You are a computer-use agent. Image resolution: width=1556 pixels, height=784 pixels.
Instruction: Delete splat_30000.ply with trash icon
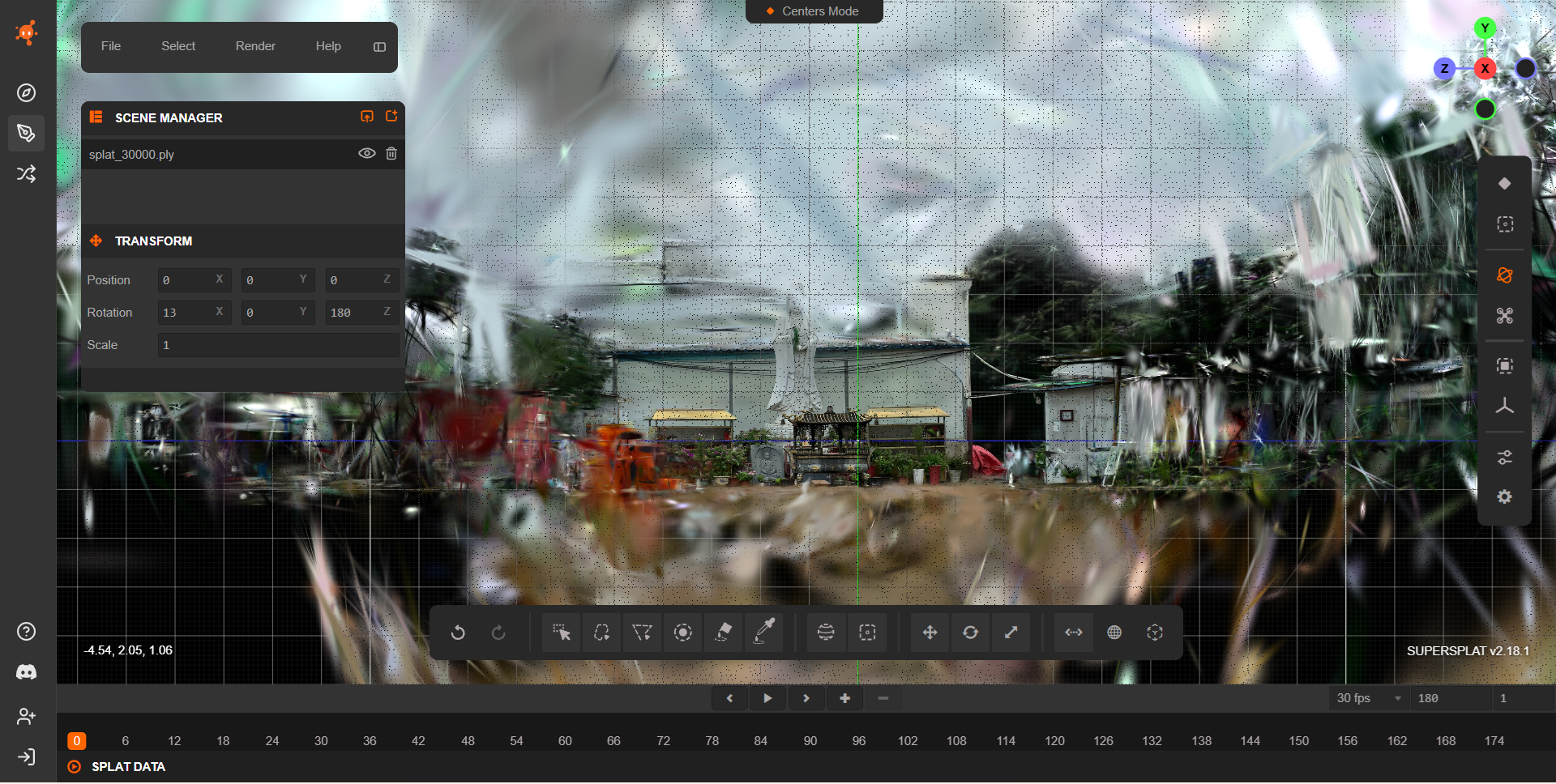click(391, 154)
